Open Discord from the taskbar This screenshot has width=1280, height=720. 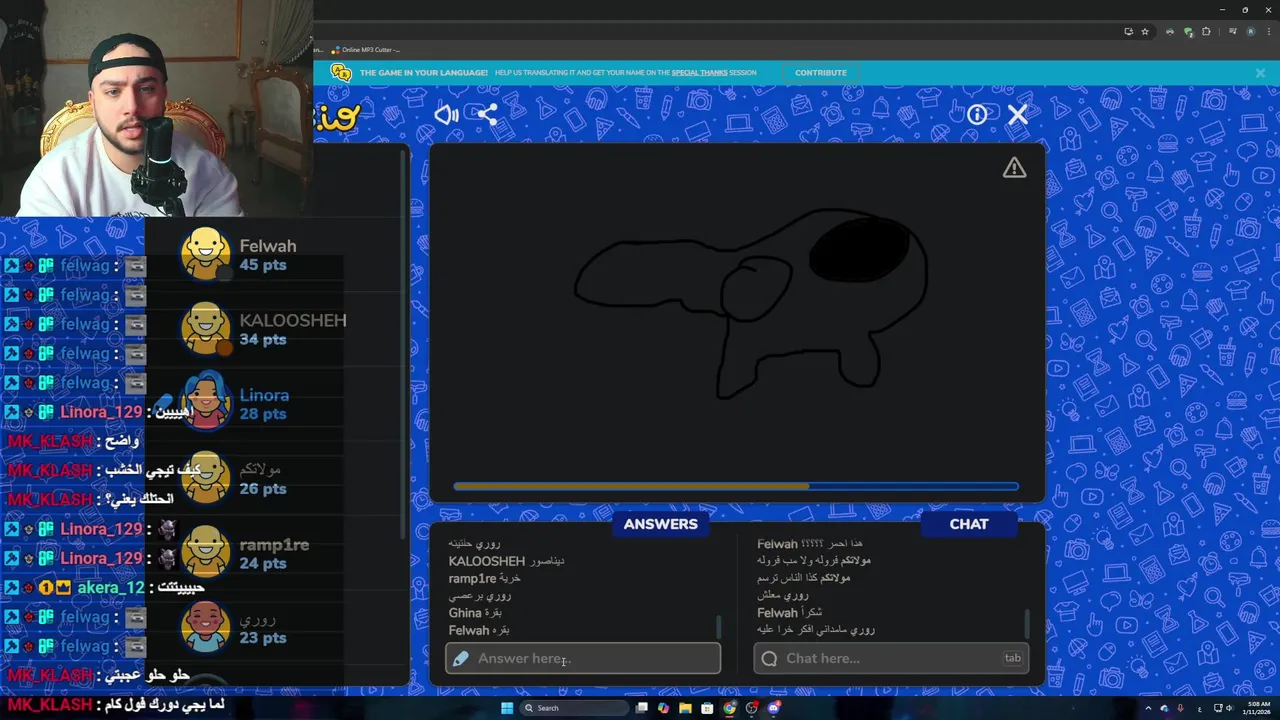tap(774, 708)
